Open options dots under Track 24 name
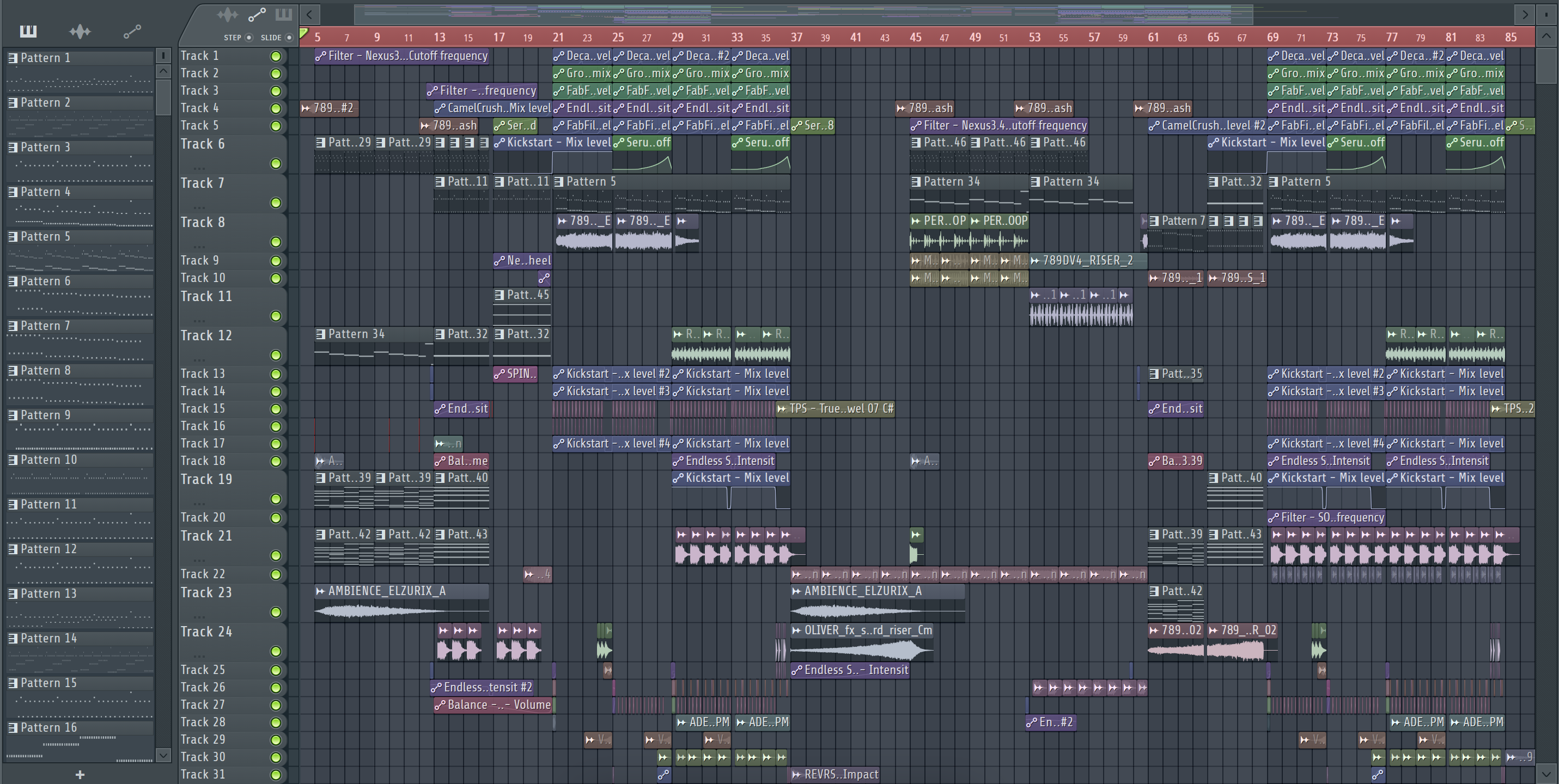This screenshot has width=1559, height=784. tap(199, 656)
